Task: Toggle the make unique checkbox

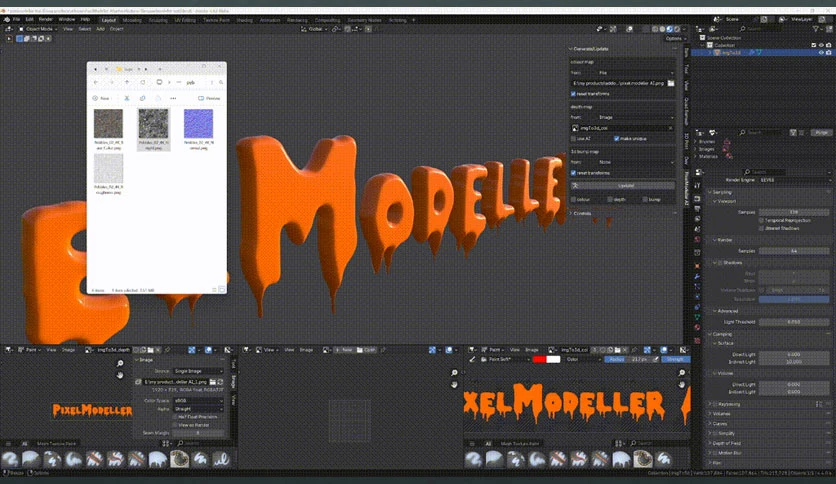Action: tap(616, 139)
